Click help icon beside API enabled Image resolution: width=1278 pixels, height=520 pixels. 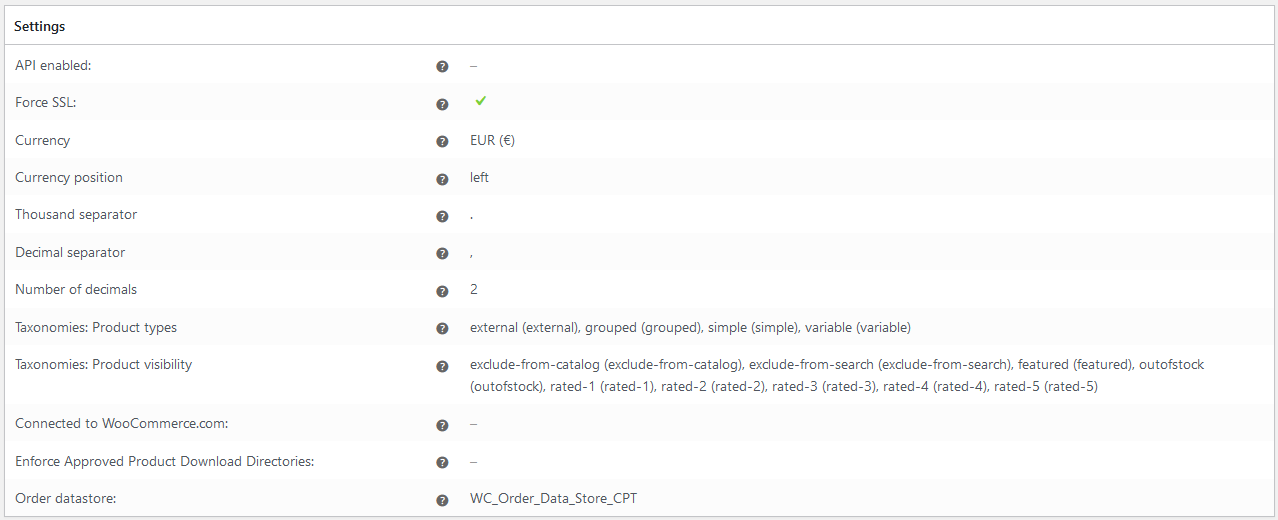[x=442, y=66]
